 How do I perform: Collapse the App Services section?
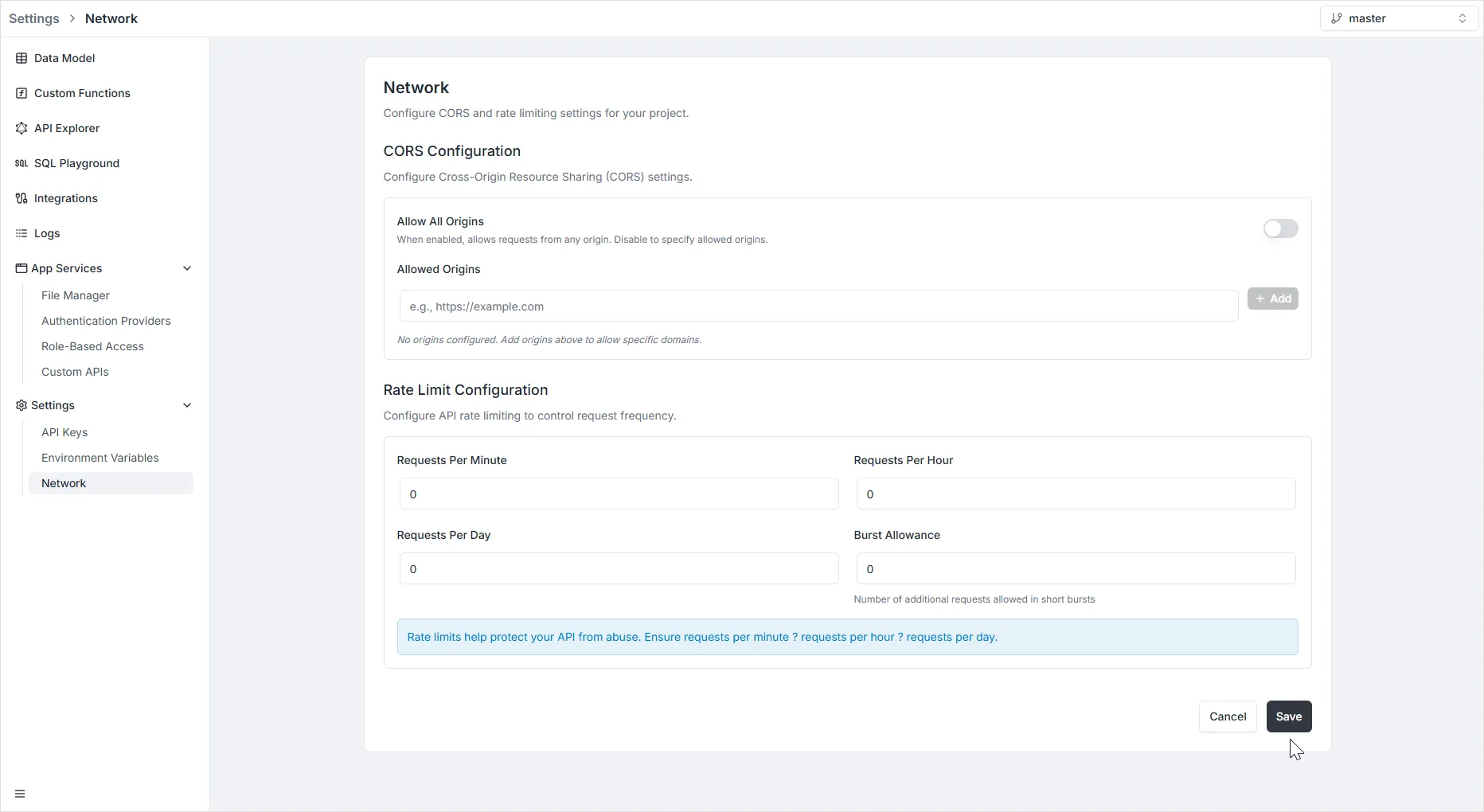coord(188,268)
